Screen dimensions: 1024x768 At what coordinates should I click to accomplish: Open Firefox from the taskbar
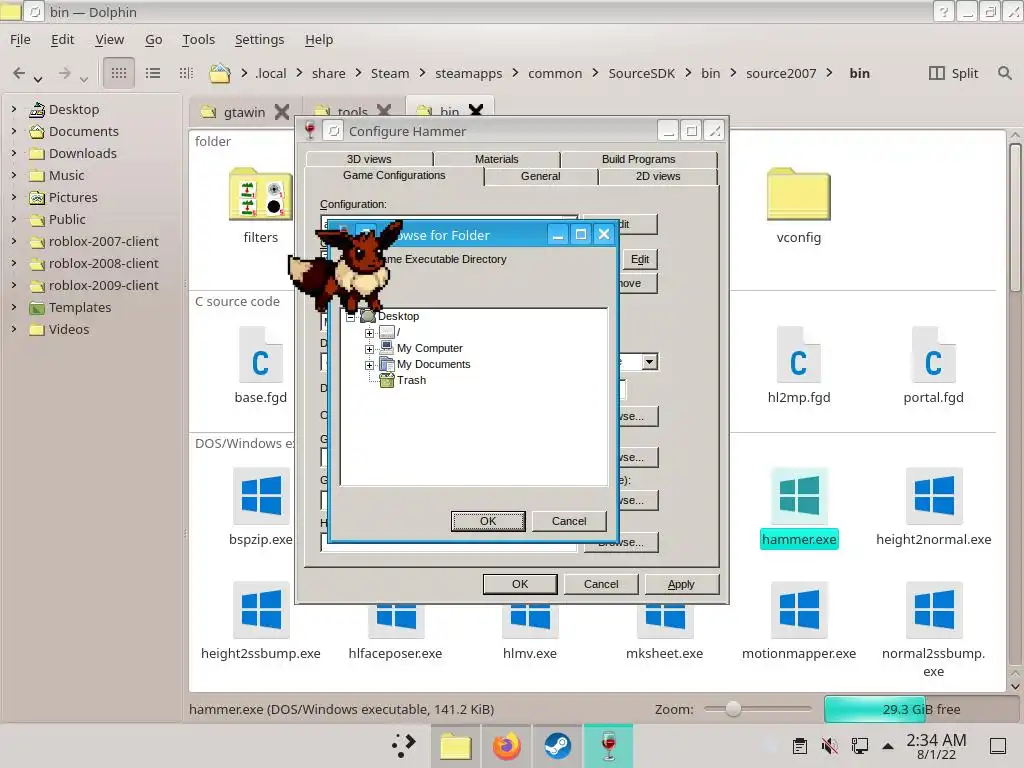coord(506,746)
